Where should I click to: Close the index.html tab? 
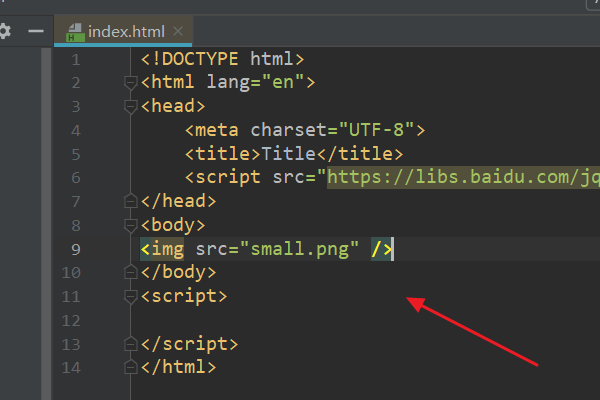coord(178,31)
